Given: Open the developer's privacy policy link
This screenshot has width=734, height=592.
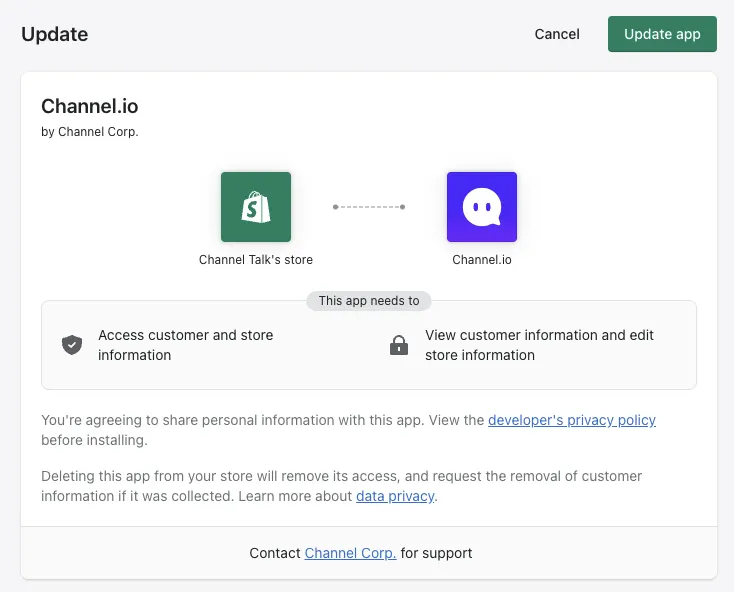Looking at the screenshot, I should (x=572, y=420).
